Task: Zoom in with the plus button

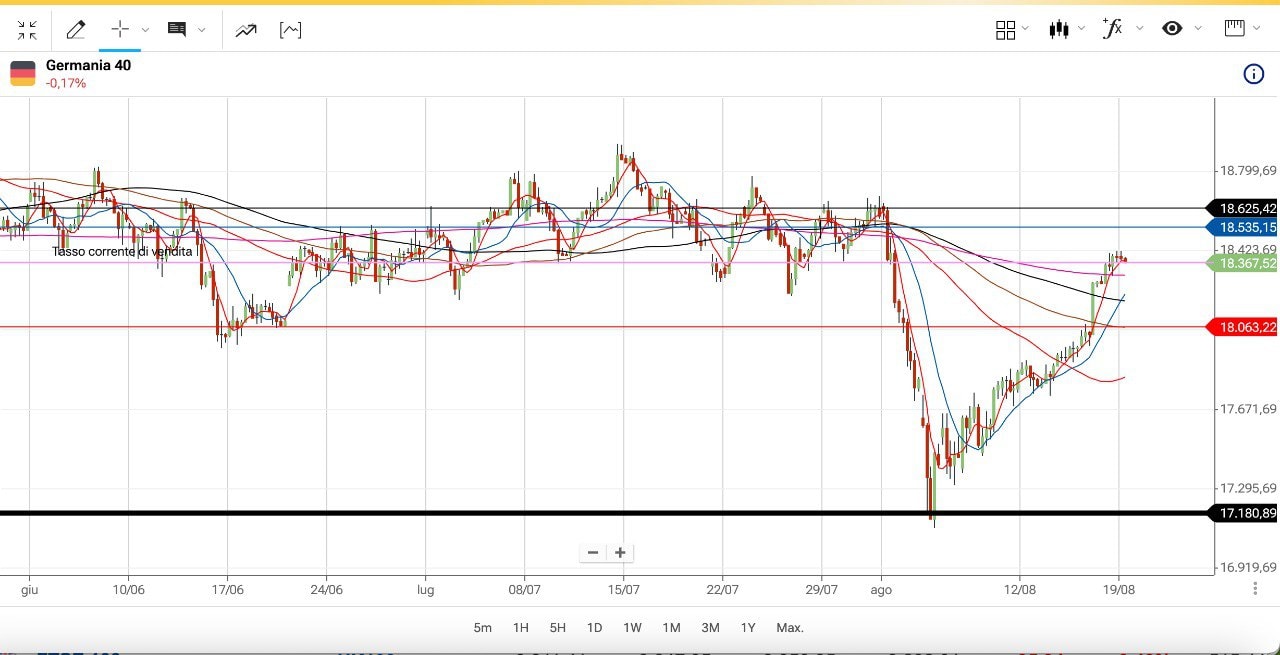Action: 620,553
